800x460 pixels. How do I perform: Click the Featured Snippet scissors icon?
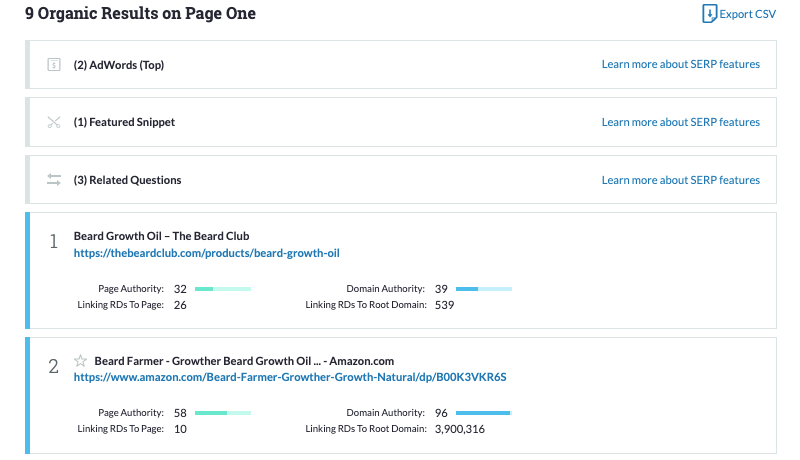pos(54,123)
